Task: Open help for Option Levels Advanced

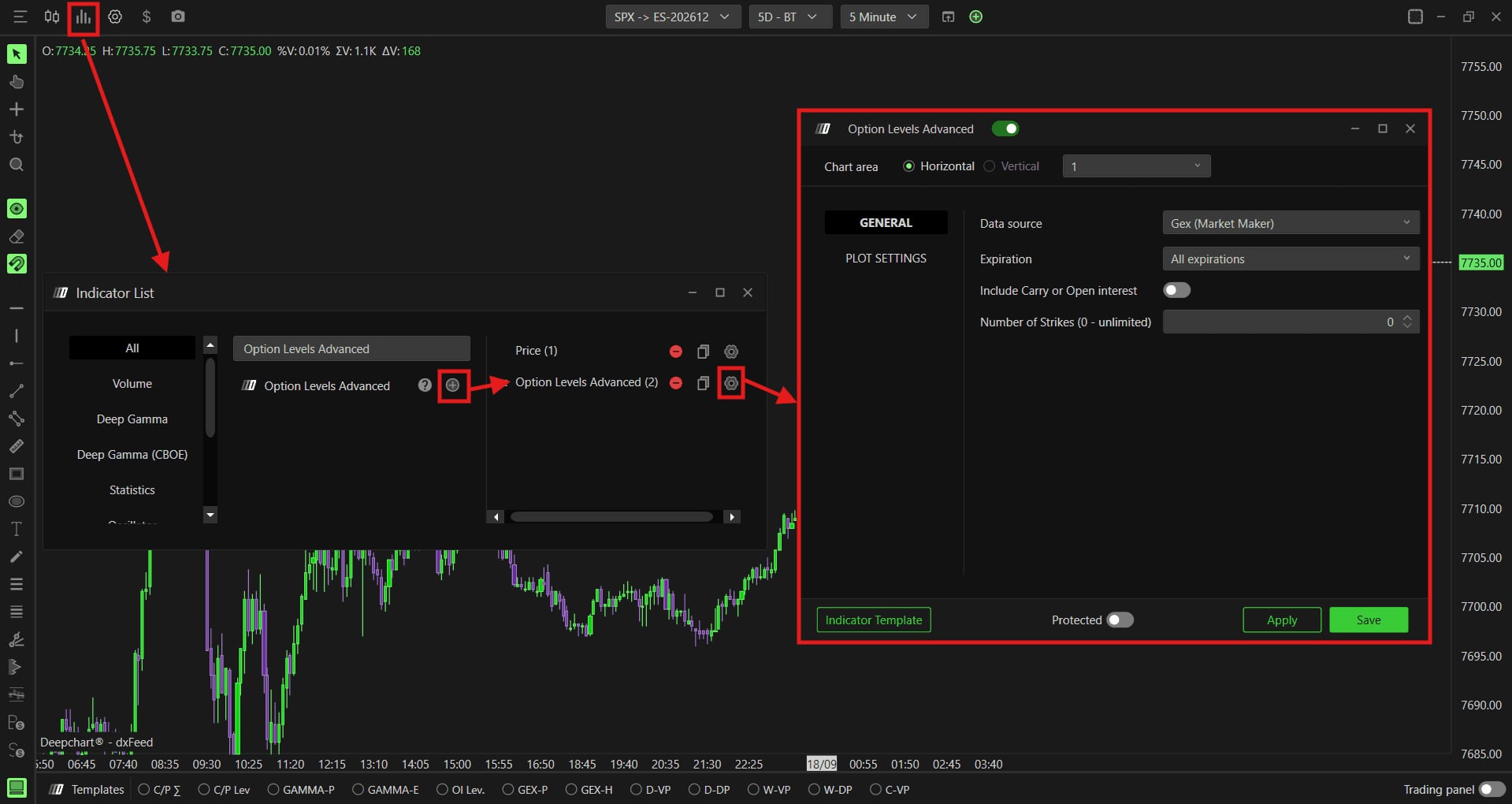Action: tap(425, 385)
